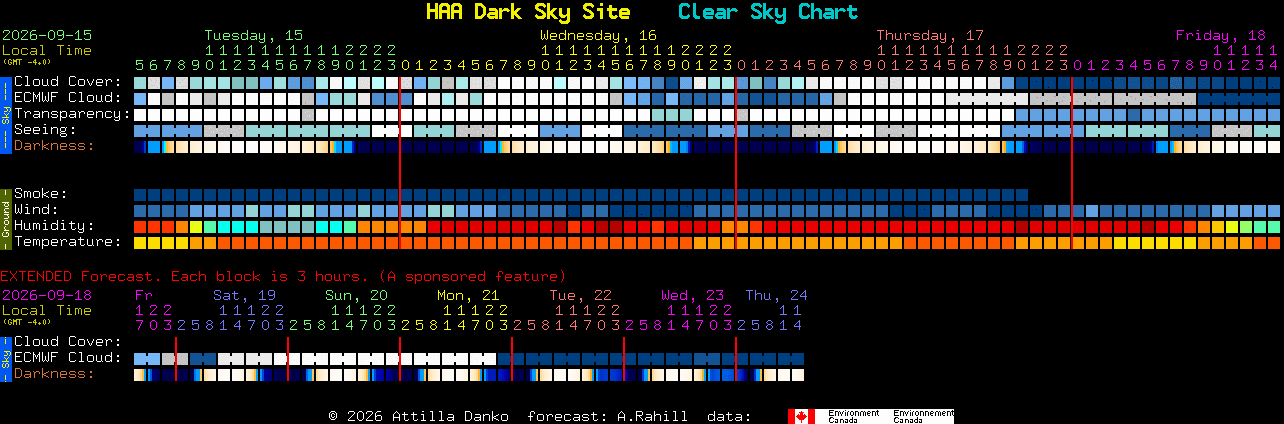Click the Thursday, 17 date header
Screen dimensions: 1284x424
coord(930,35)
